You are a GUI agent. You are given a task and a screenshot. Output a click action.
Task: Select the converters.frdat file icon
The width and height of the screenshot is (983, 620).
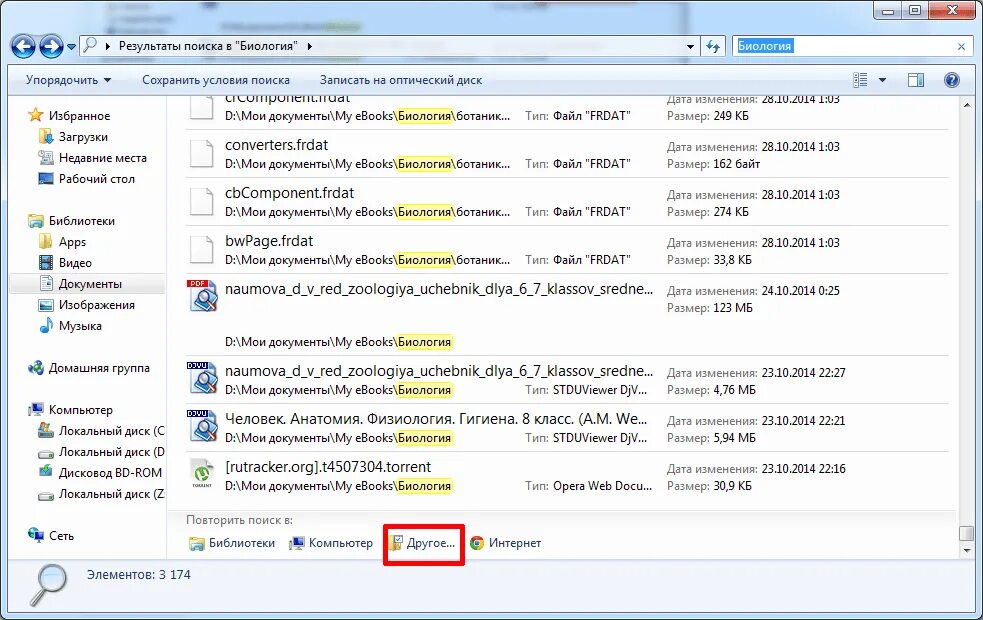[202, 154]
